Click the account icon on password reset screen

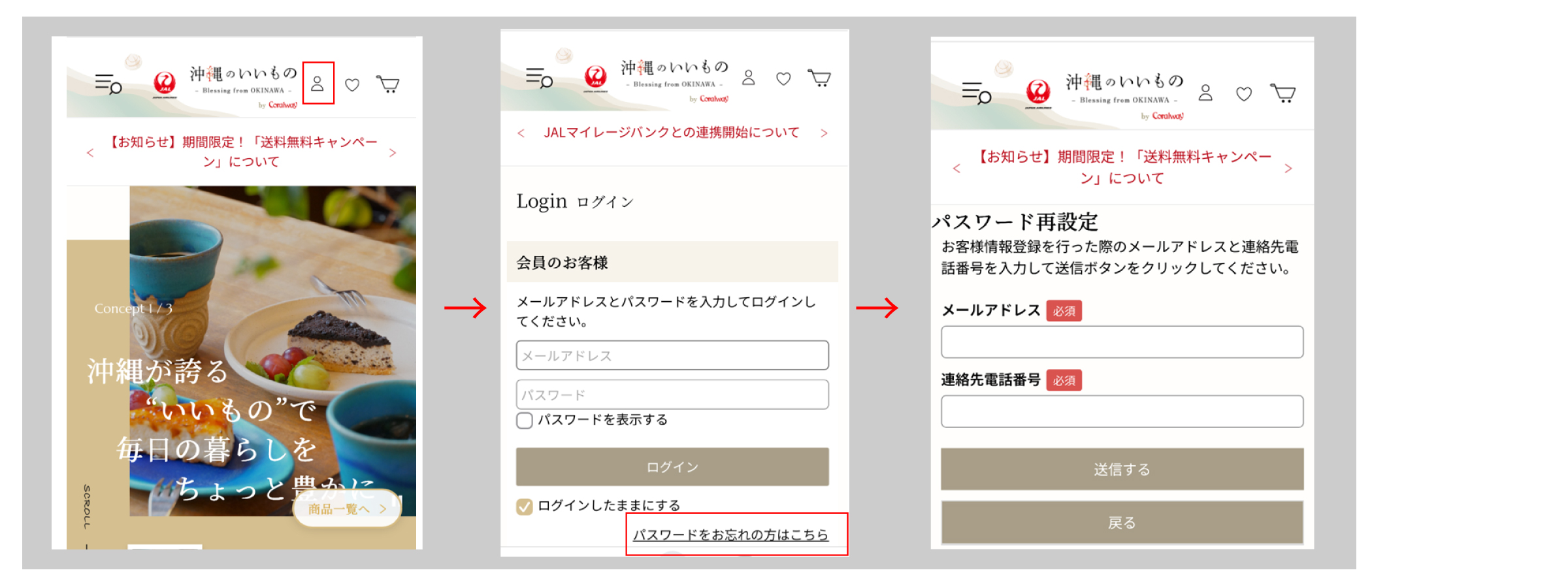click(x=1205, y=93)
